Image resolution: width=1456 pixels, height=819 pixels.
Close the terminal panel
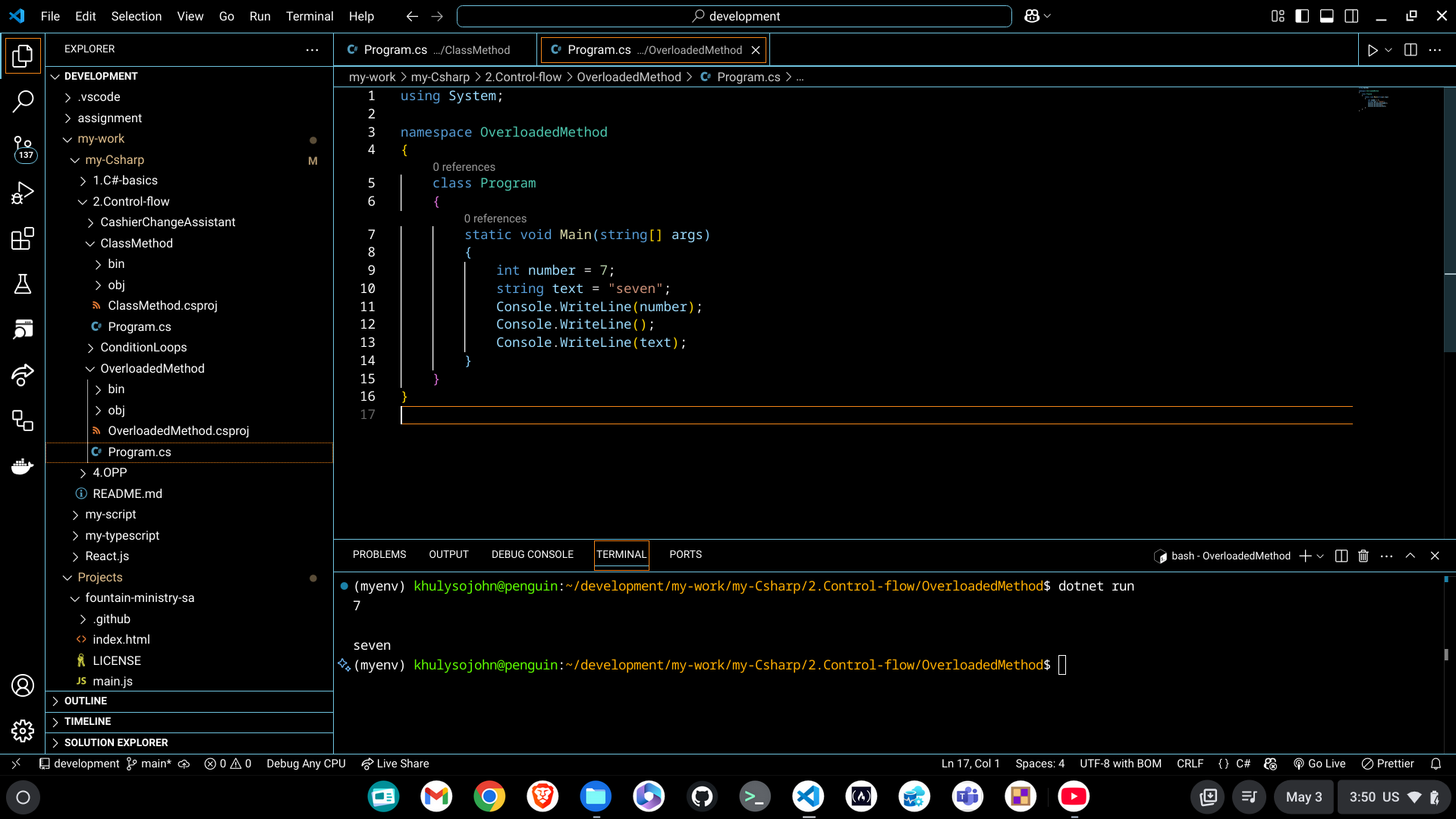[x=1435, y=556]
